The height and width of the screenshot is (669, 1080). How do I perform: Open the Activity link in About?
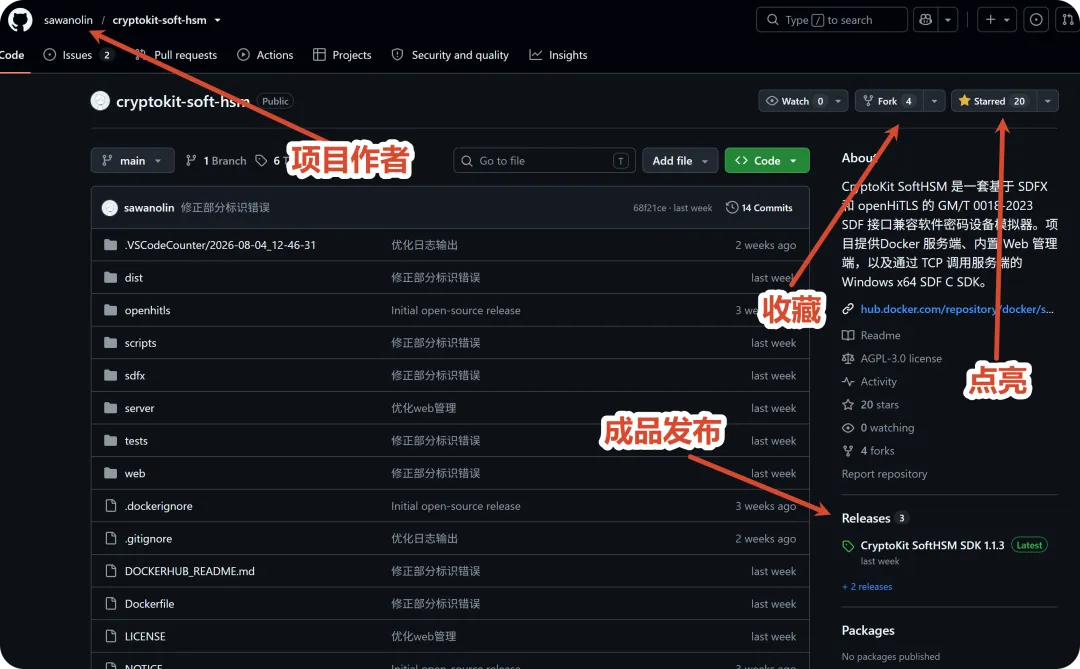tap(878, 382)
